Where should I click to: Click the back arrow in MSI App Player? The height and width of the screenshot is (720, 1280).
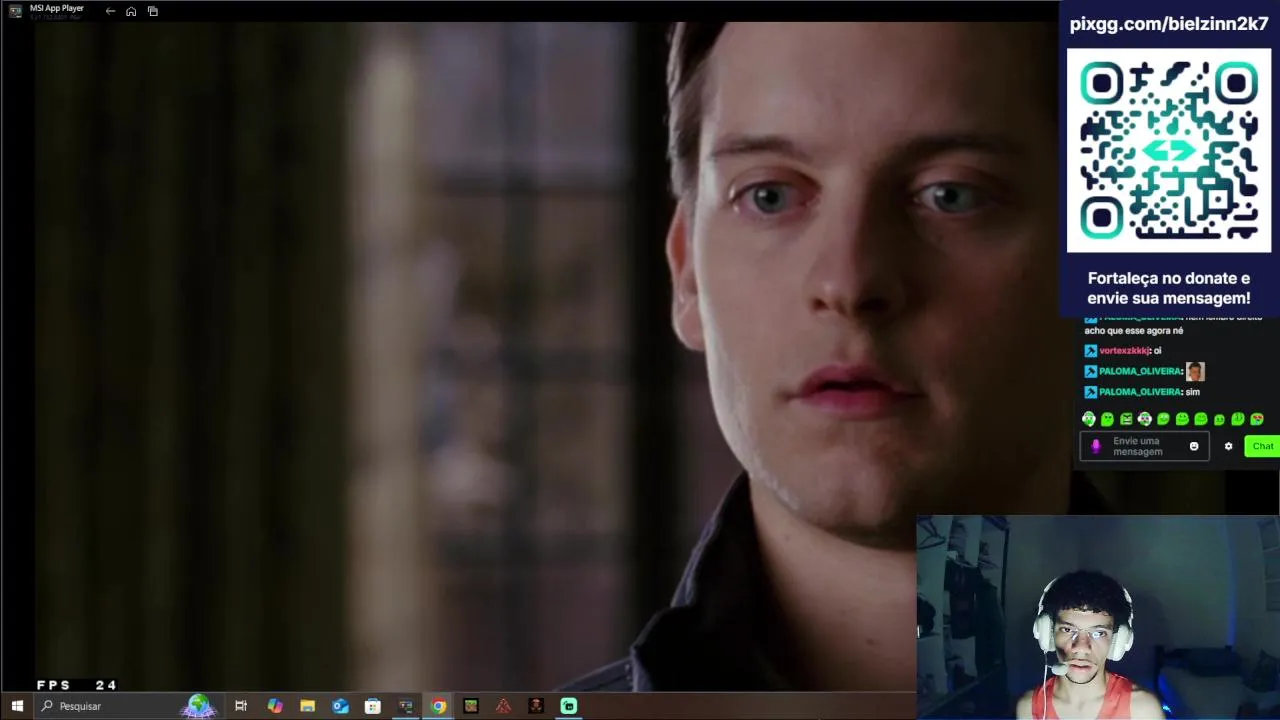point(110,11)
